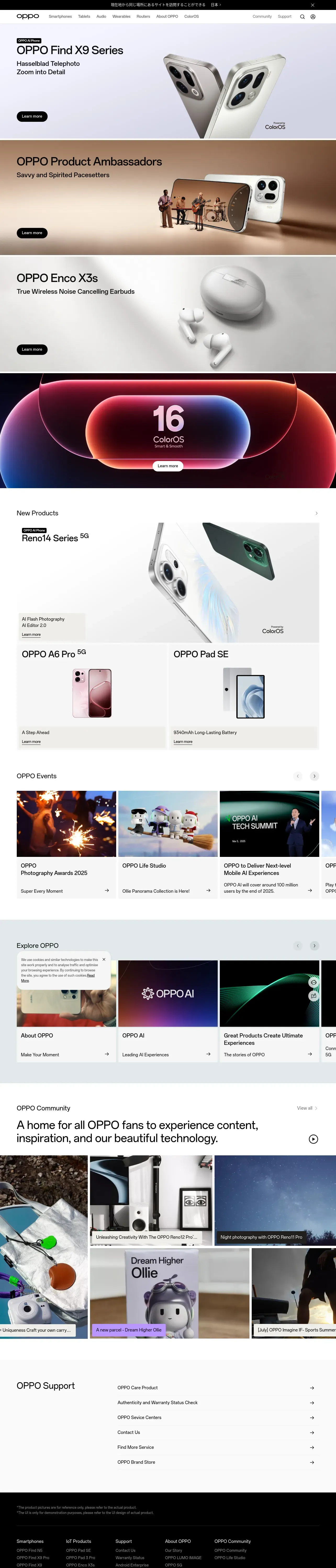Open OPPO Life Studio footer link
The width and height of the screenshot is (336, 1568).
point(230,1558)
